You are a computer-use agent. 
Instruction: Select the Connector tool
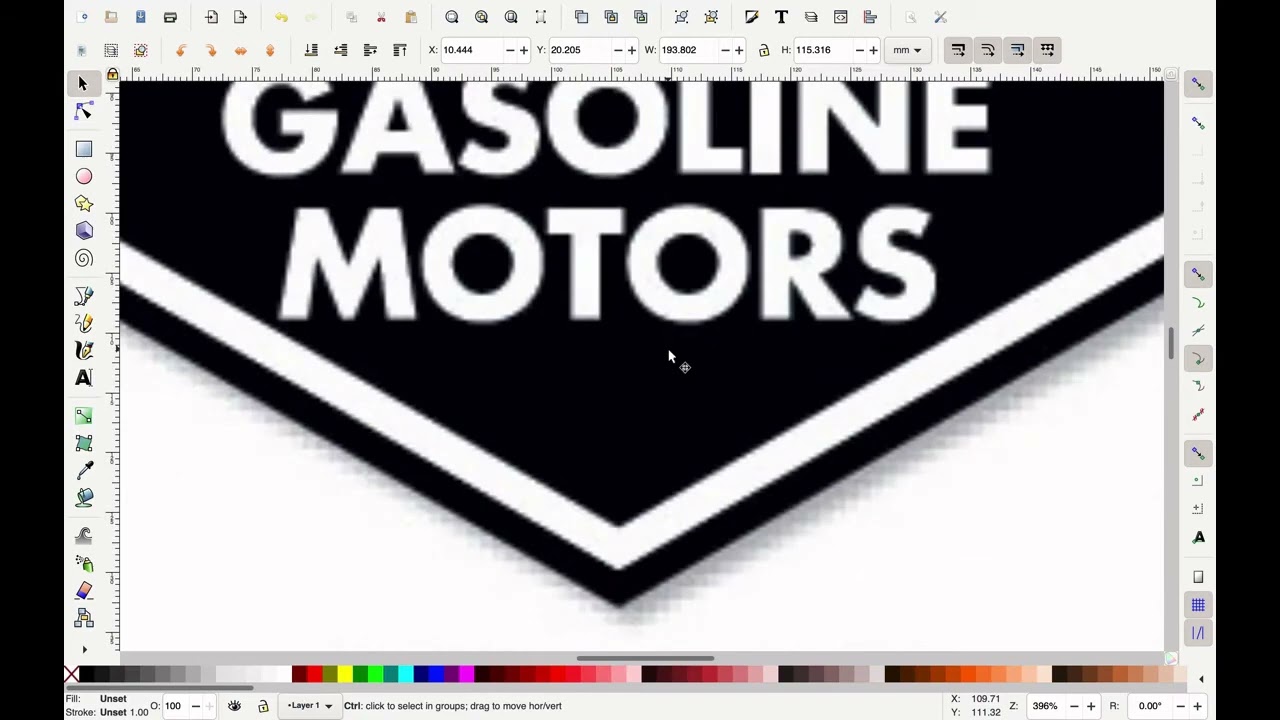pyautogui.click(x=83, y=618)
